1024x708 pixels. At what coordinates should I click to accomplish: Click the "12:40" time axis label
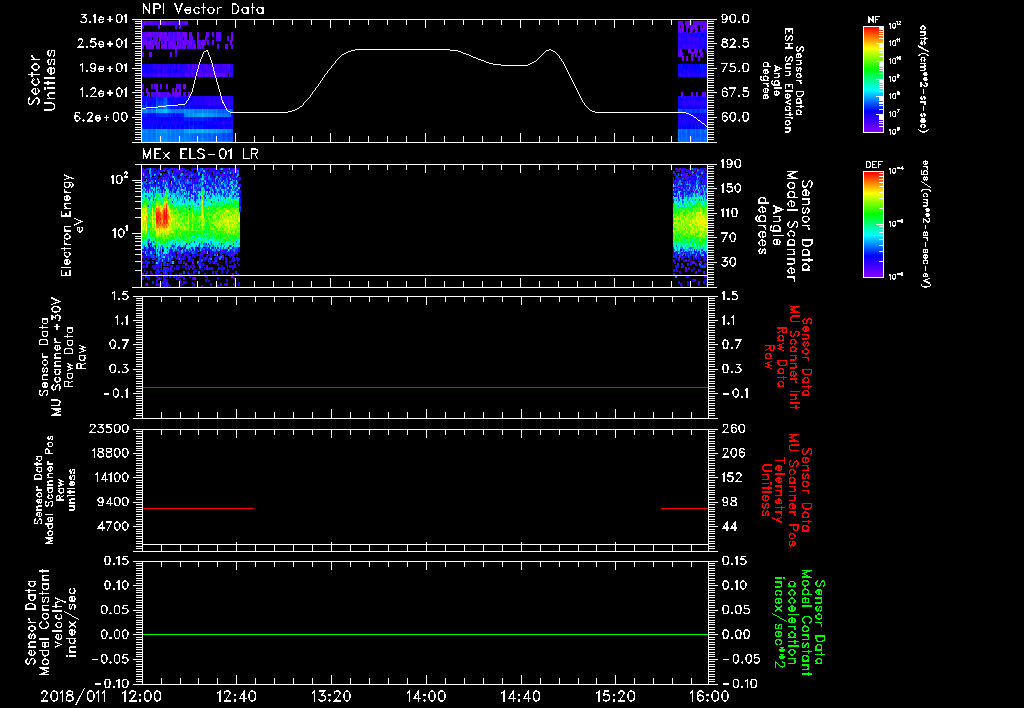pos(236,696)
